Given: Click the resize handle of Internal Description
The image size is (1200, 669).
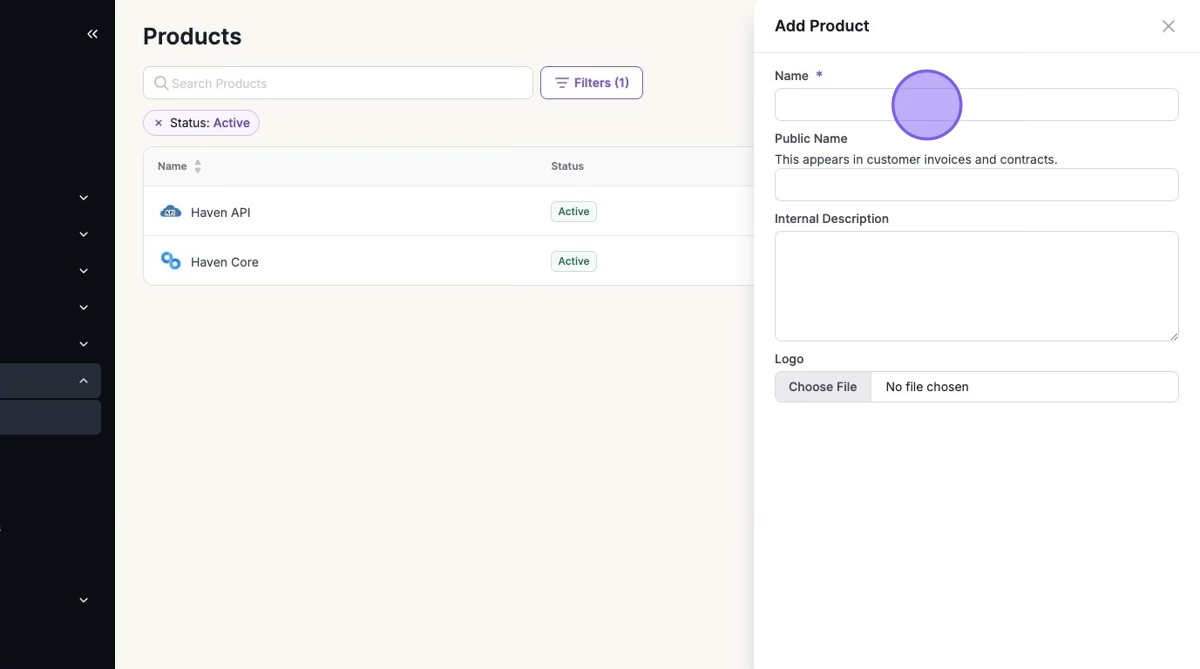Looking at the screenshot, I should (x=1173, y=336).
